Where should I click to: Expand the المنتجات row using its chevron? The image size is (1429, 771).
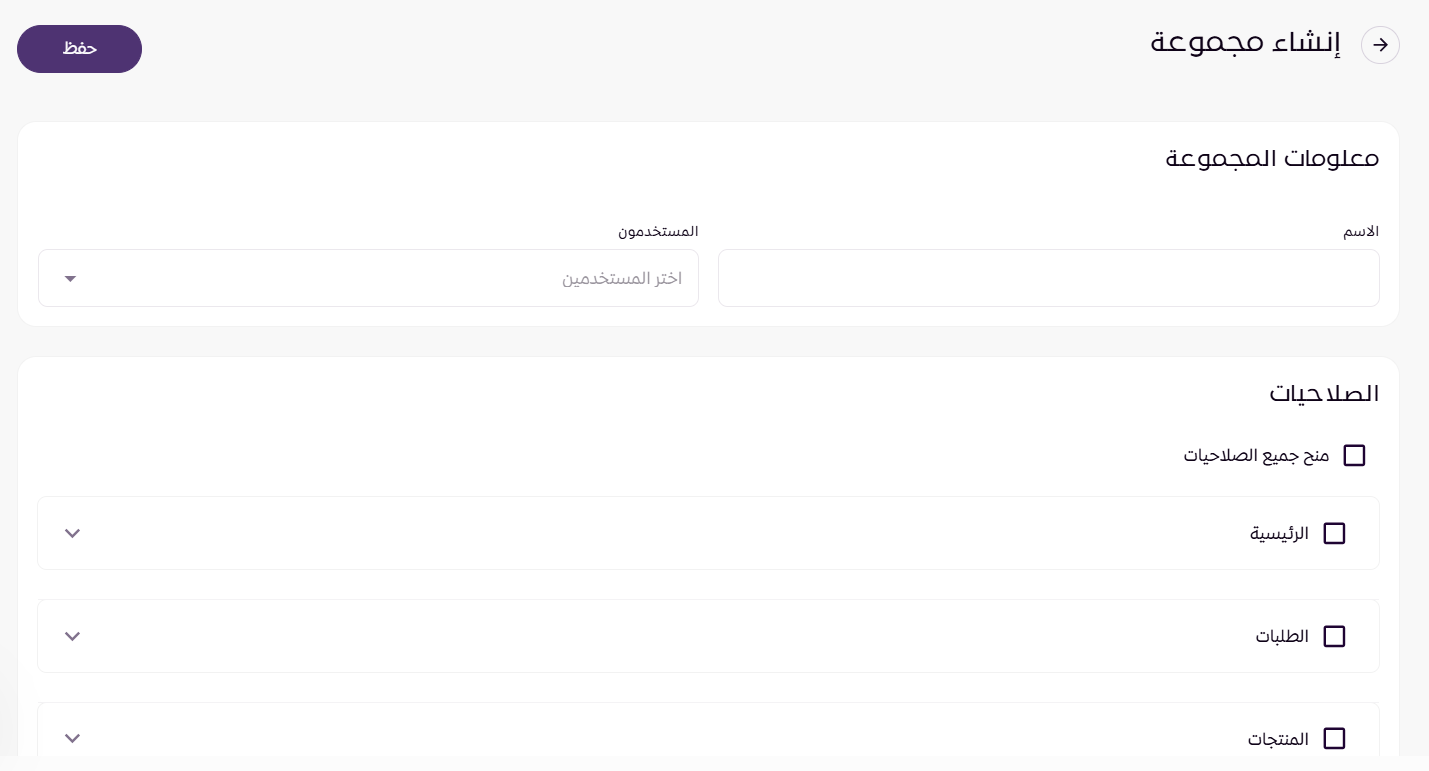pyautogui.click(x=72, y=739)
